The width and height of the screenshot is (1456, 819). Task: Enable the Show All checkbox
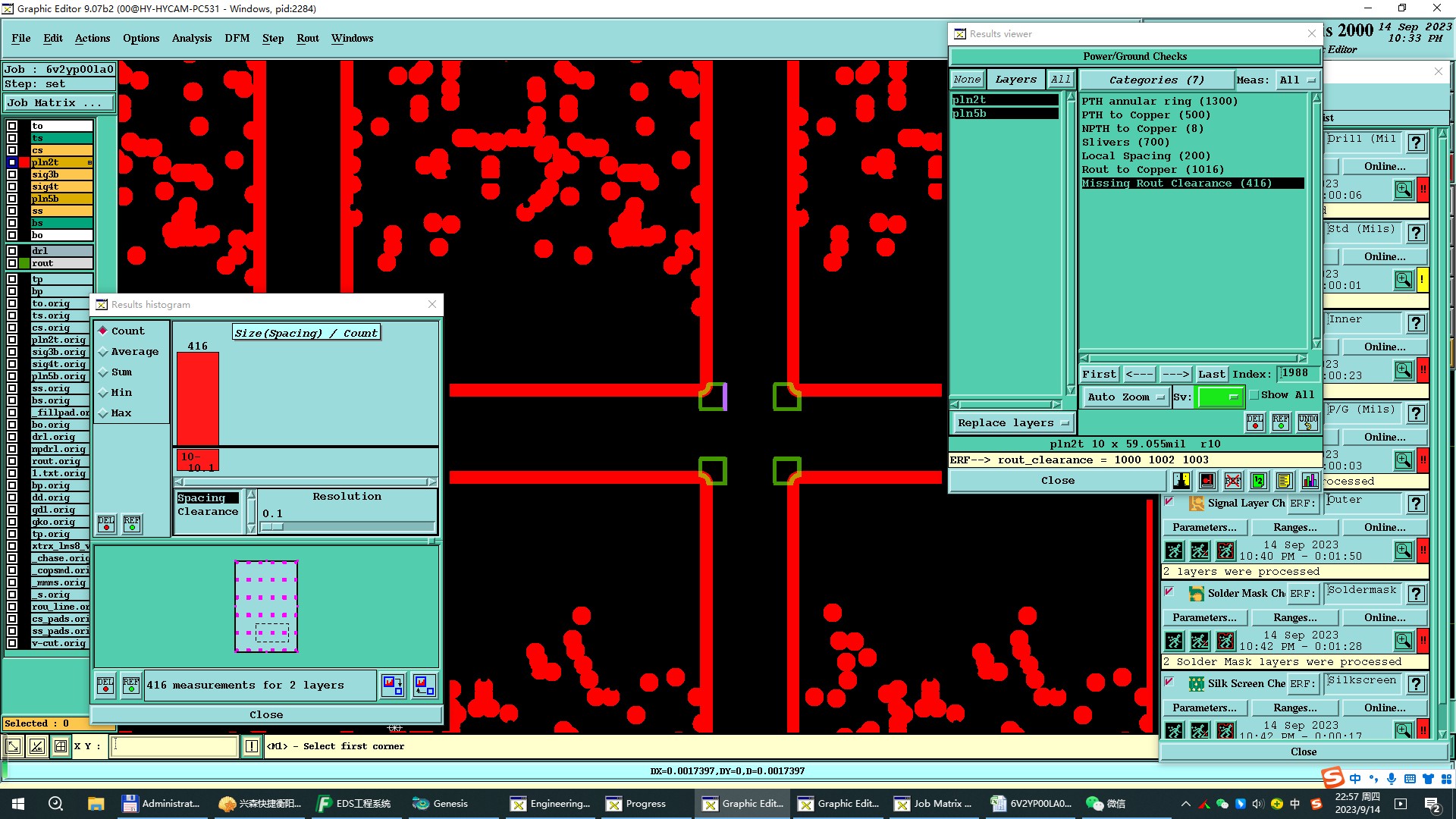coord(1254,395)
